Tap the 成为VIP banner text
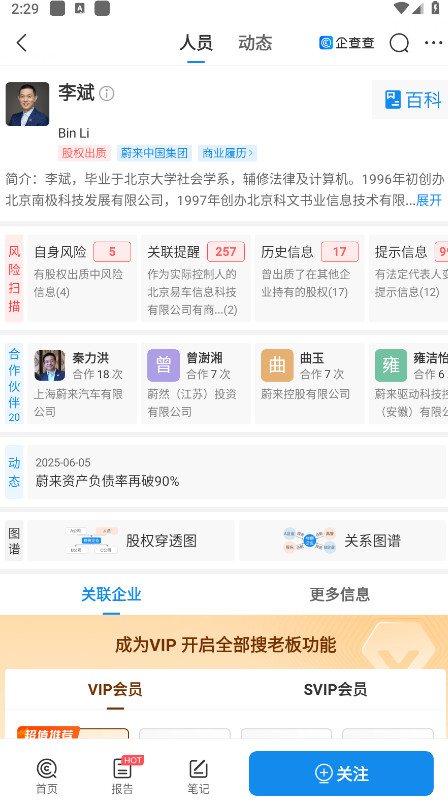Image resolution: width=448 pixels, height=804 pixels. coord(226,645)
